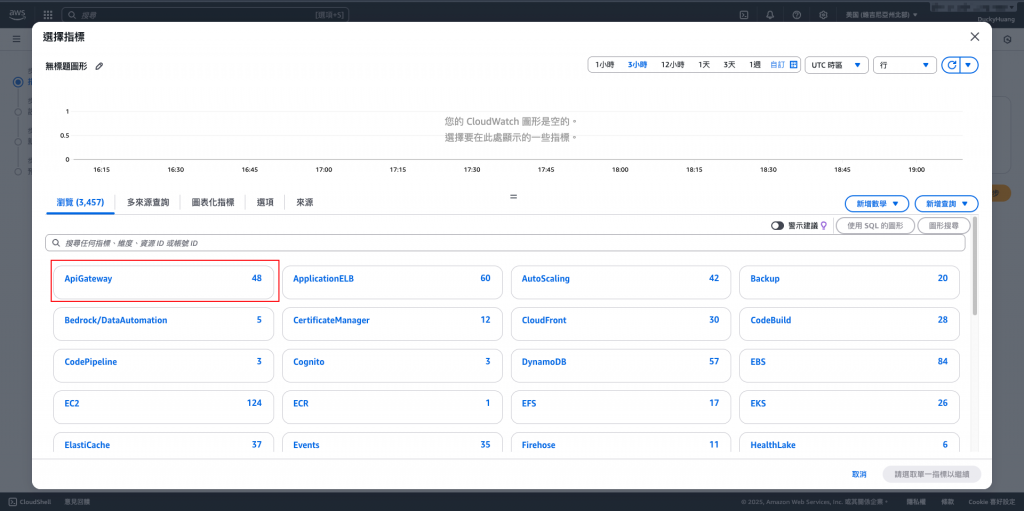Open the settings gear icon
This screenshot has height=511, width=1024.
pyautogui.click(x=824, y=14)
